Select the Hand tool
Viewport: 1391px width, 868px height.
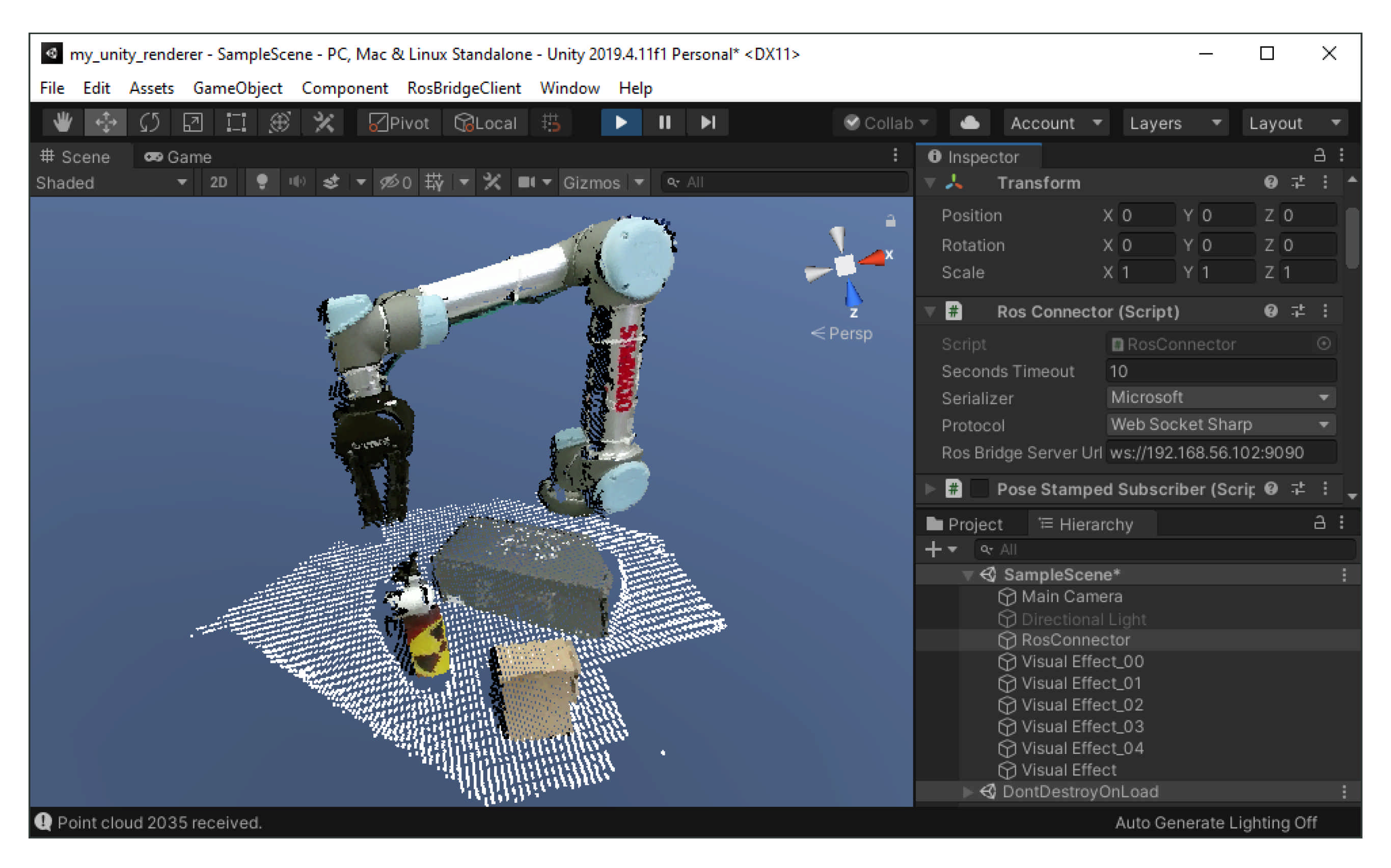63,123
